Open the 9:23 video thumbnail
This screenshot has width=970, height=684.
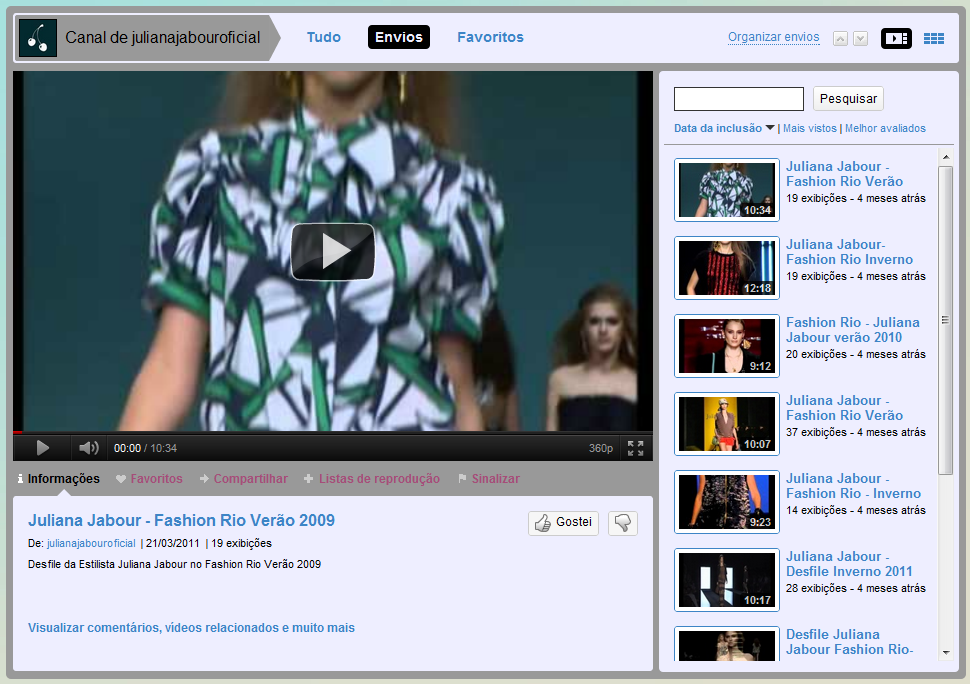coord(727,502)
